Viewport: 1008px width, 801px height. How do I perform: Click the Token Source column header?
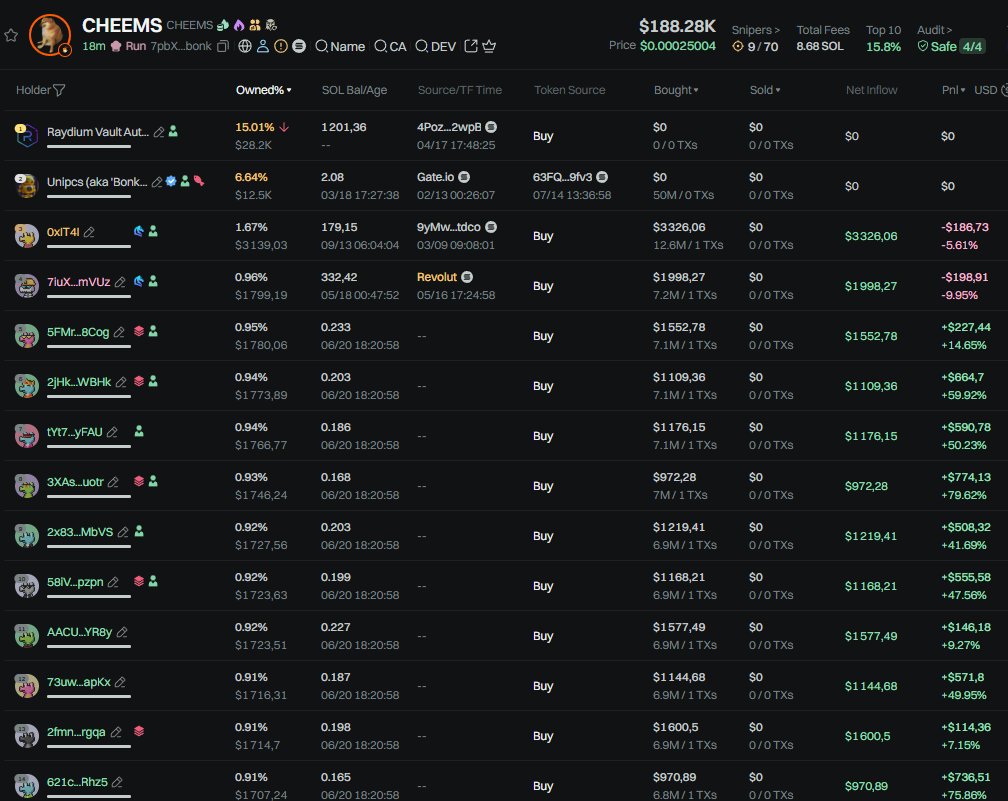click(570, 90)
